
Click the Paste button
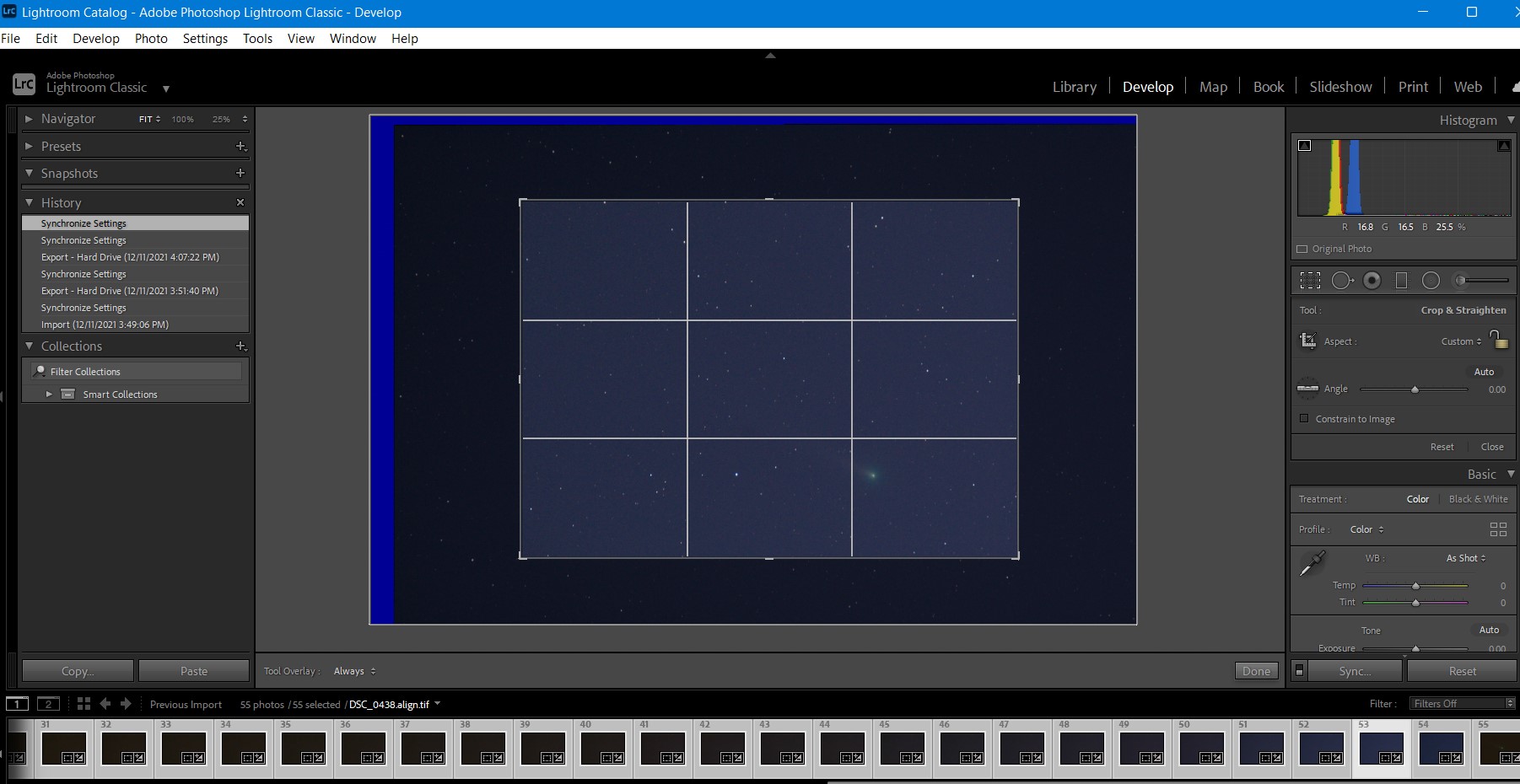click(x=194, y=671)
